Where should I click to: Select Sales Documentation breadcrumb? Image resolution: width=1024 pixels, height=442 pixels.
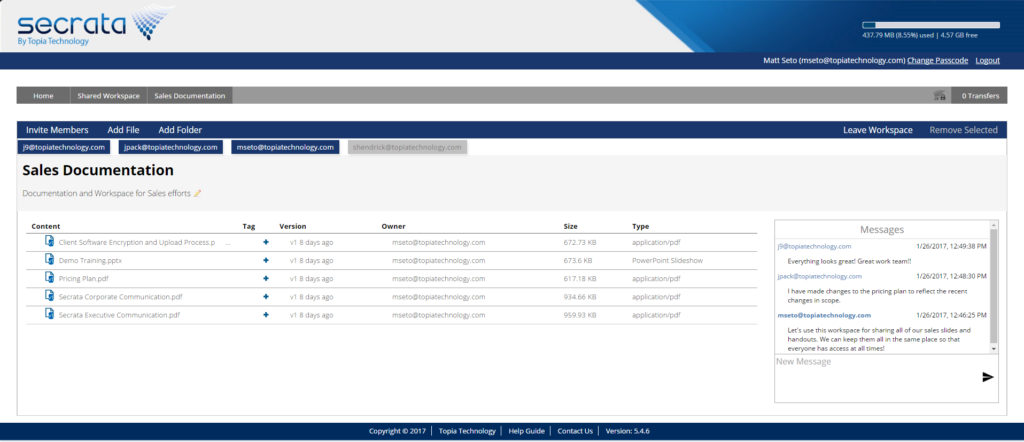click(x=189, y=95)
